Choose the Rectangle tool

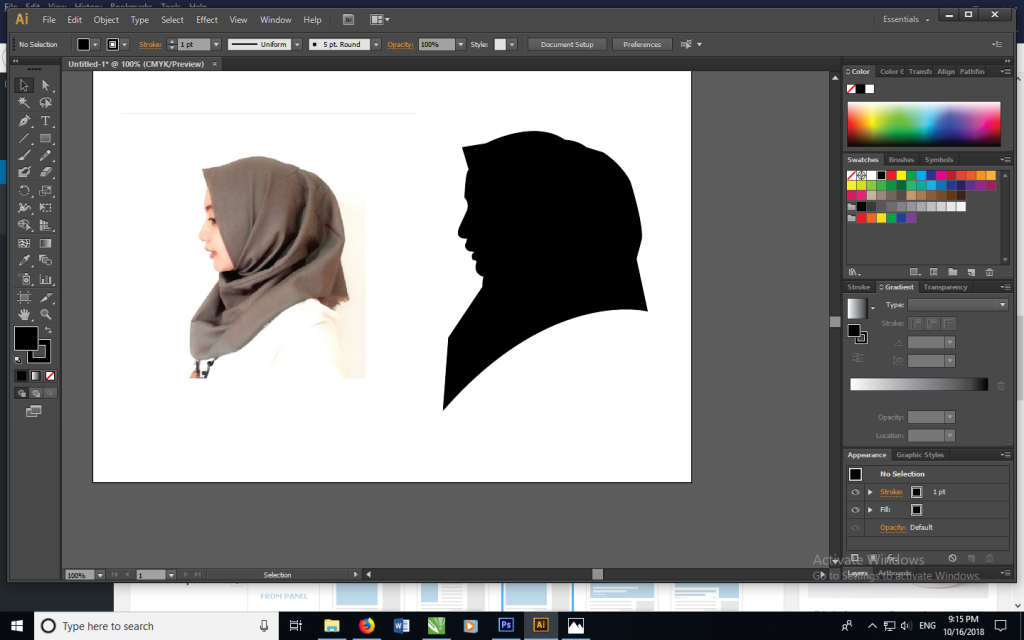[x=46, y=138]
